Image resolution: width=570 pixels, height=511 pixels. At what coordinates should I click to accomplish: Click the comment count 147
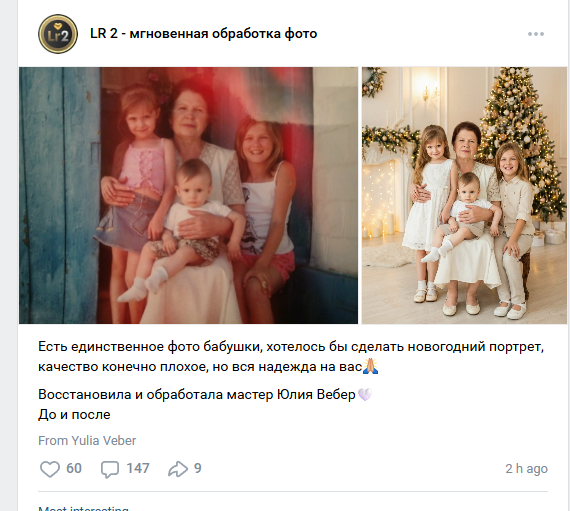click(x=138, y=468)
